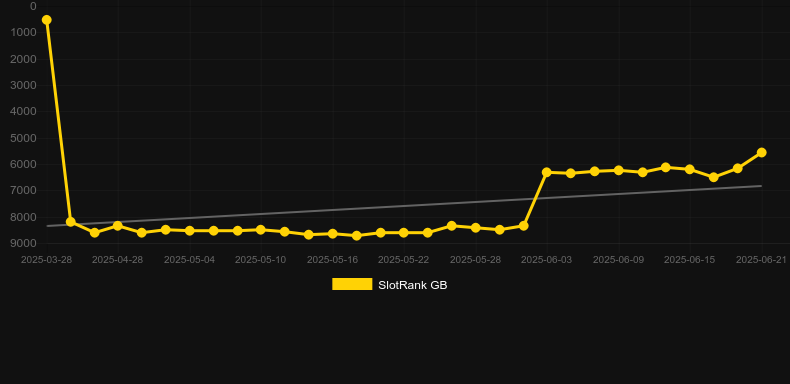
Task: Click the x-axis label 2025-06-09
Action: pos(619,260)
